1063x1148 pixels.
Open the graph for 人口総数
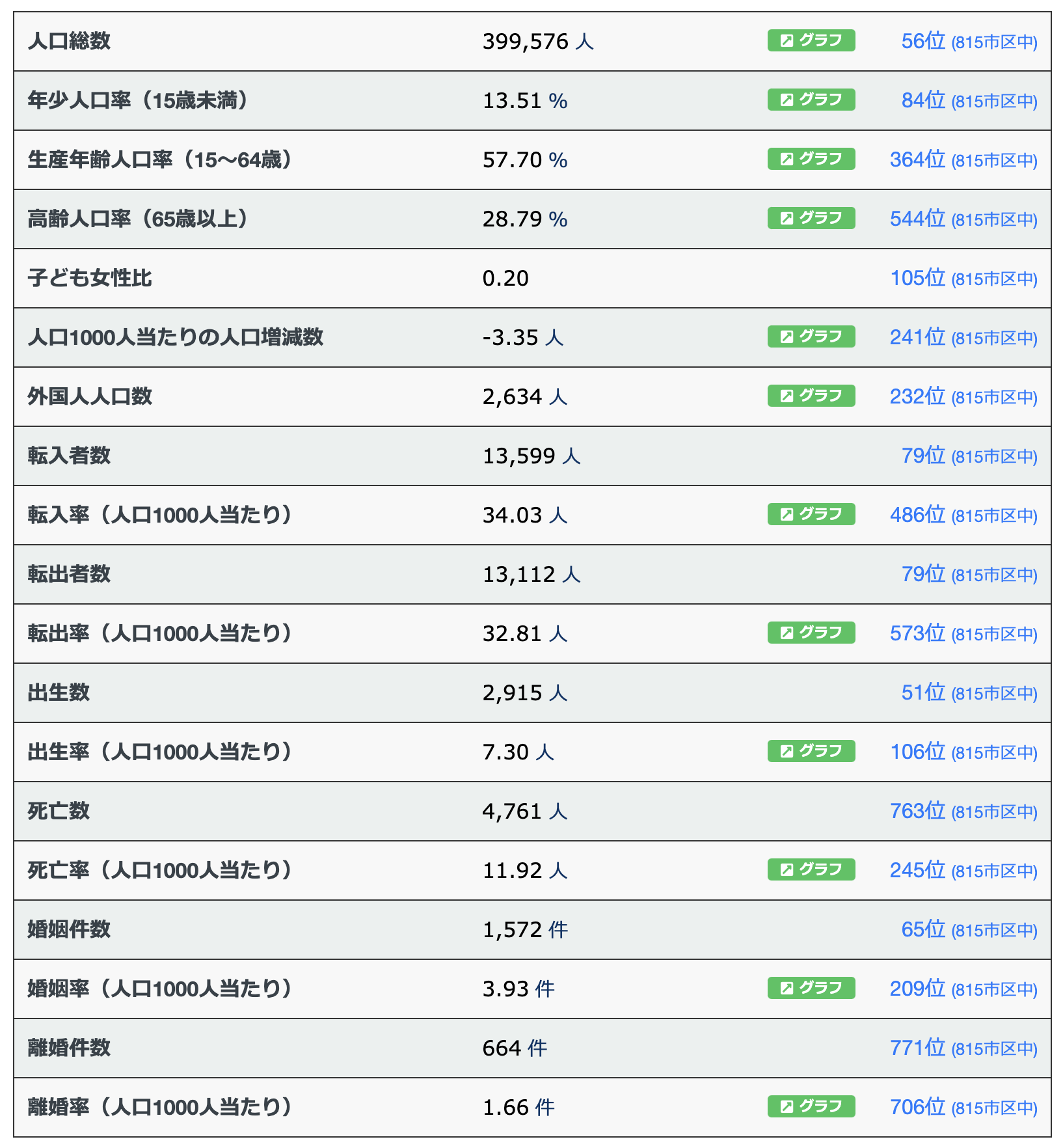coord(811,41)
